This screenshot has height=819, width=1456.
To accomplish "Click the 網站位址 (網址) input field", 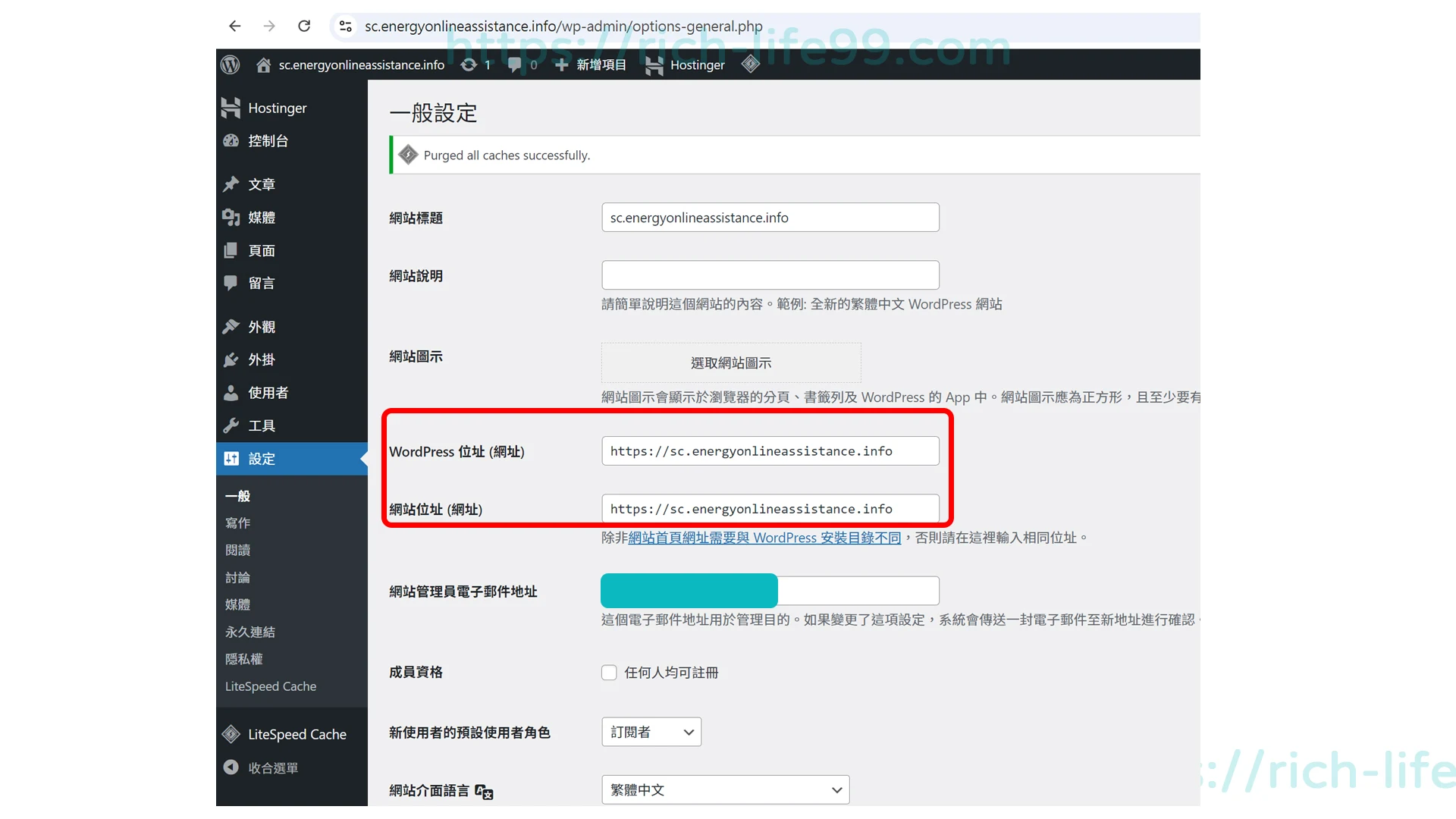I will click(x=770, y=509).
